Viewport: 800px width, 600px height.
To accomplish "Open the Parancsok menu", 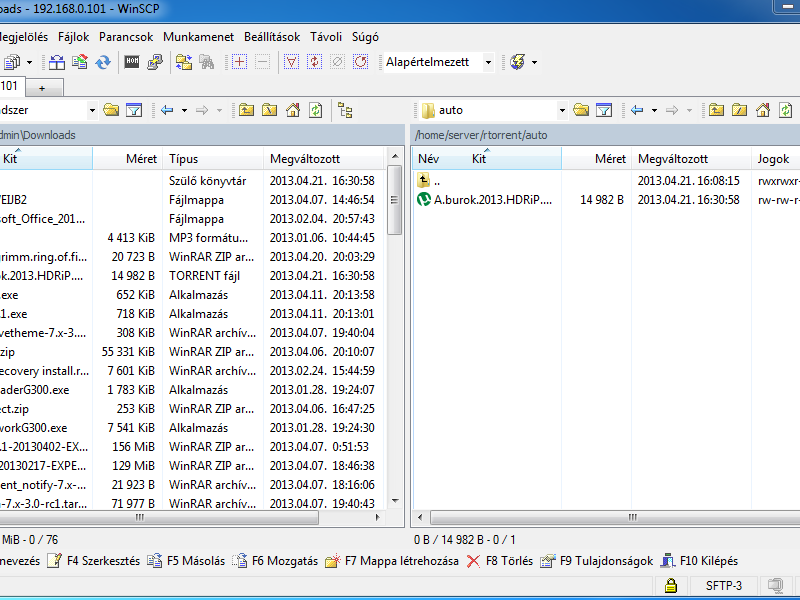I will tap(126, 37).
